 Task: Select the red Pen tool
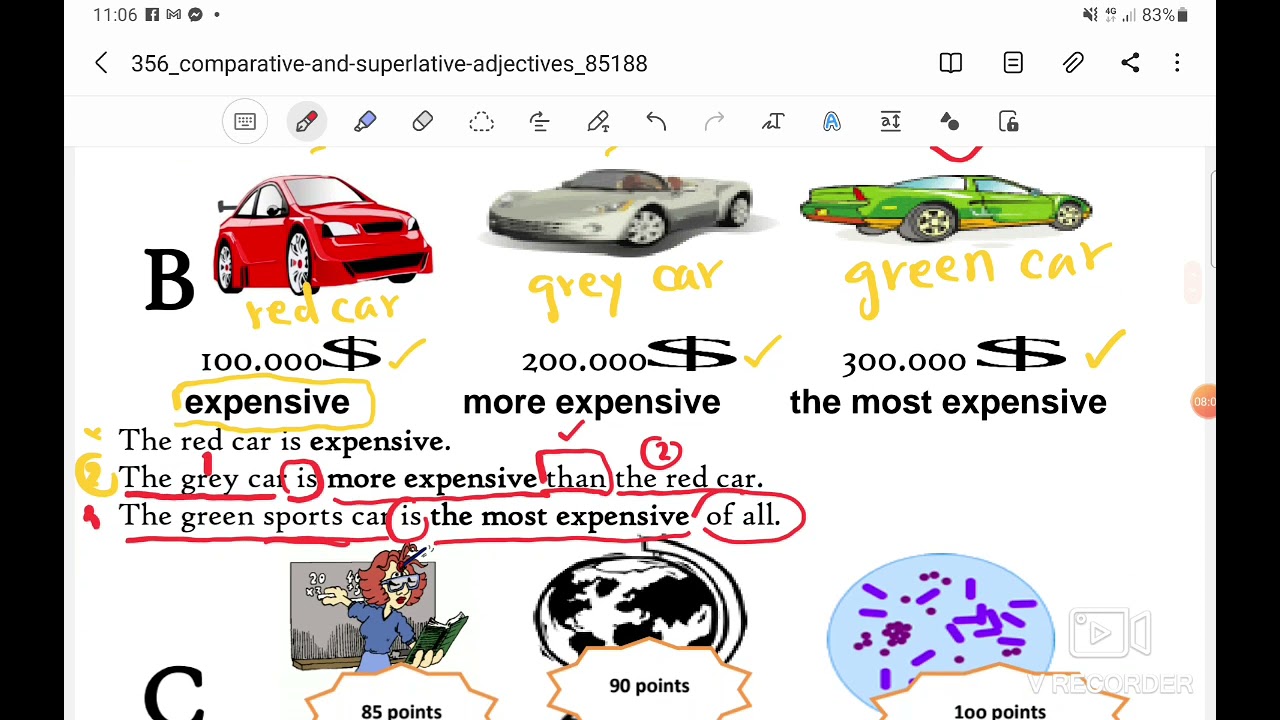coord(306,122)
